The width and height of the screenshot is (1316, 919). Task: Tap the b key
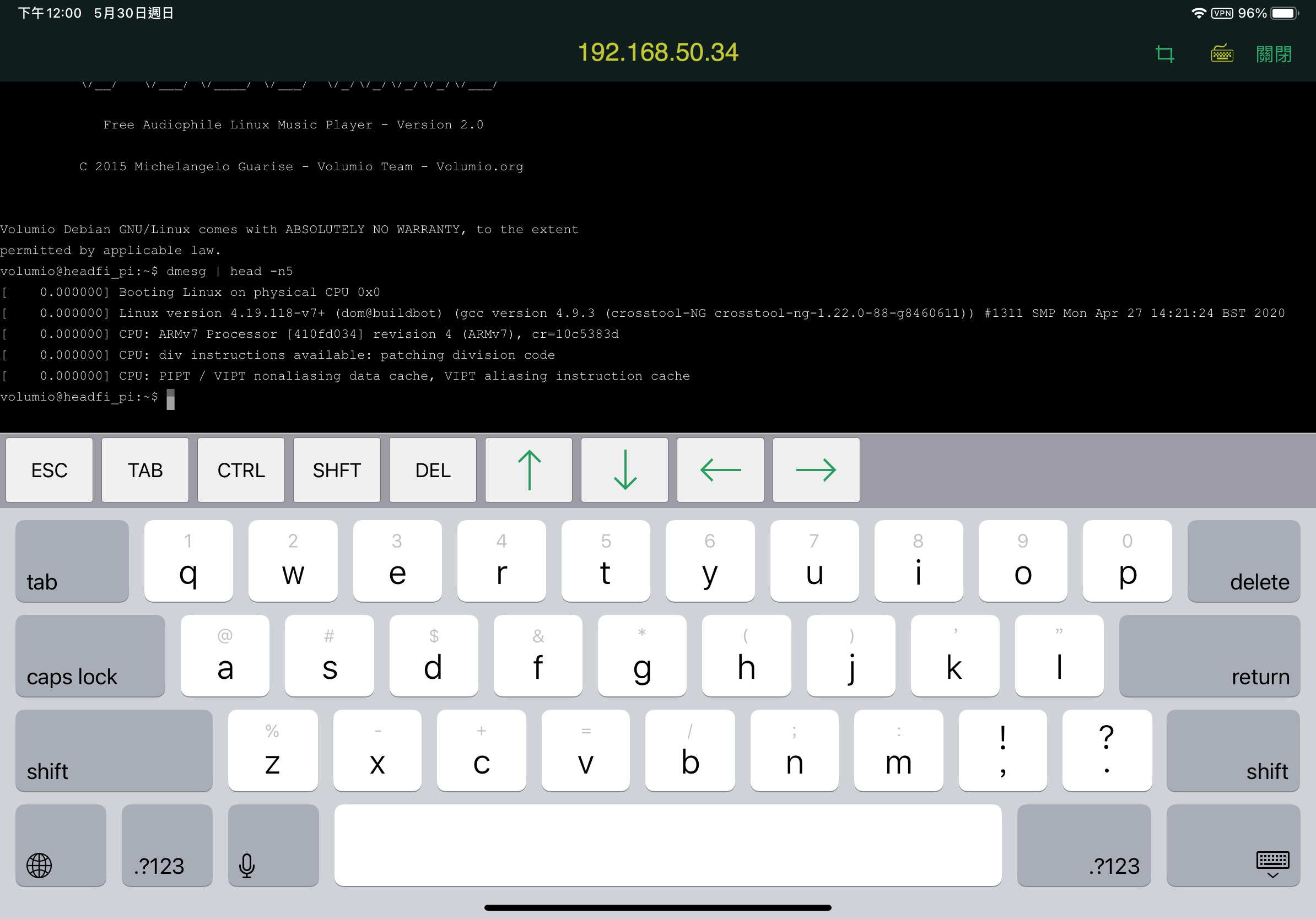click(690, 750)
